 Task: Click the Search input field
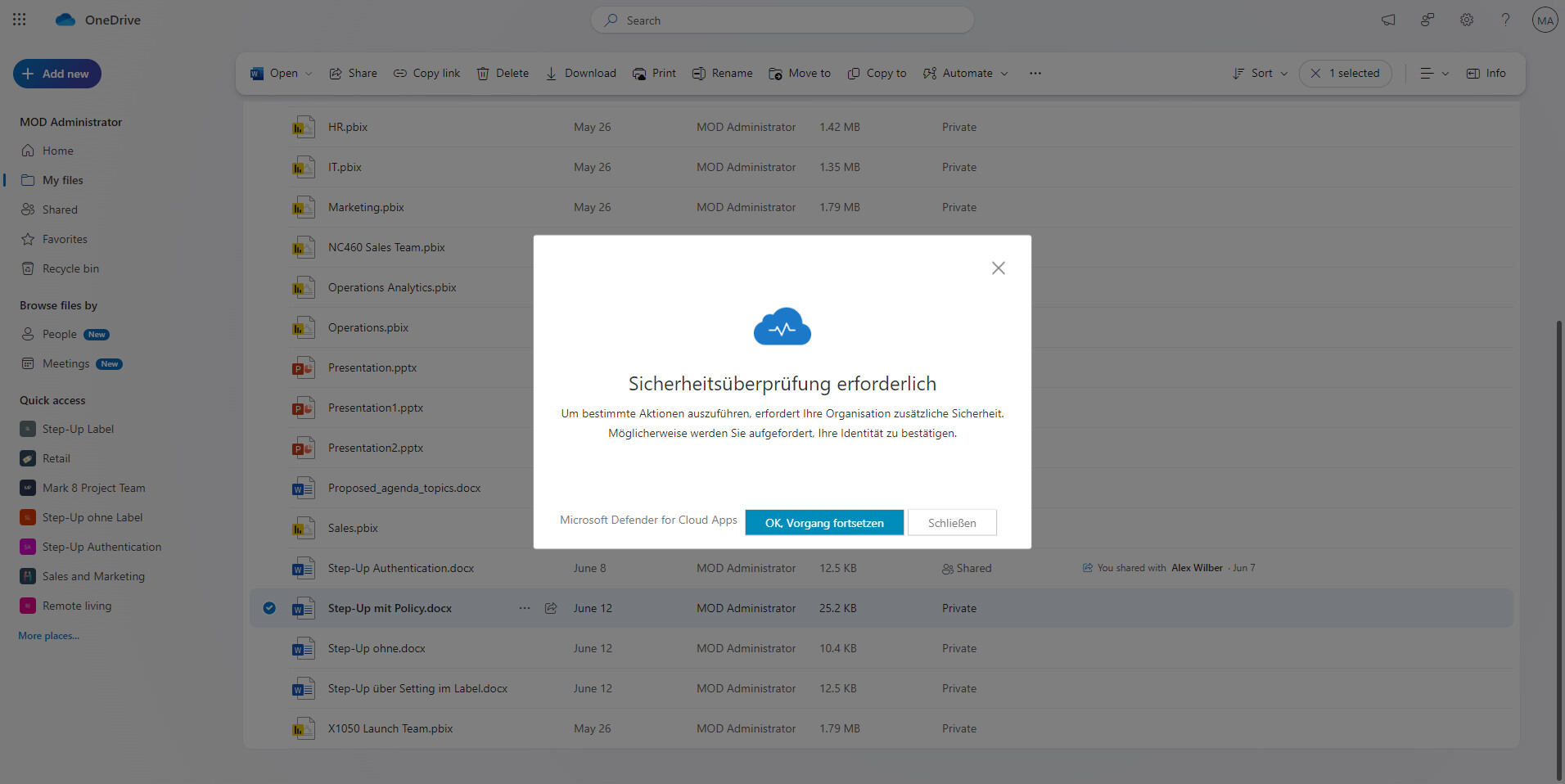pyautogui.click(x=782, y=20)
